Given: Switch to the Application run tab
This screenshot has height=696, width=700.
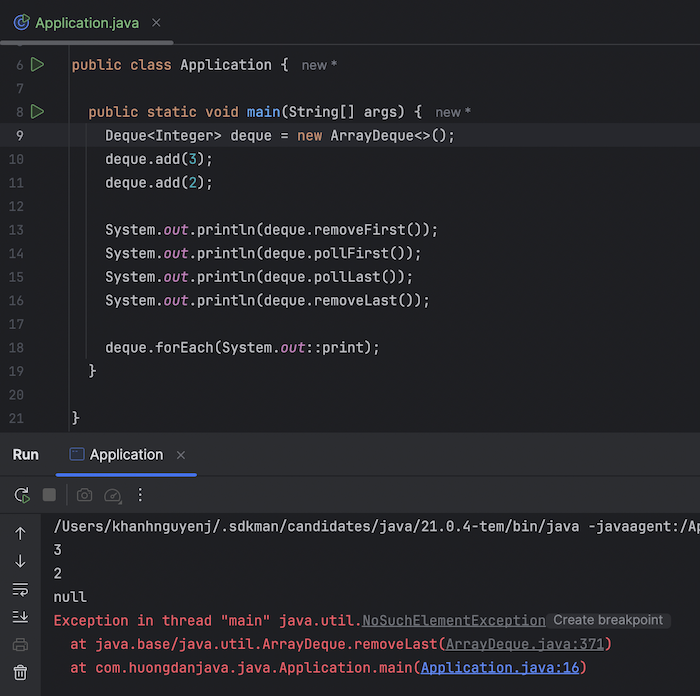Looking at the screenshot, I should coord(125,455).
